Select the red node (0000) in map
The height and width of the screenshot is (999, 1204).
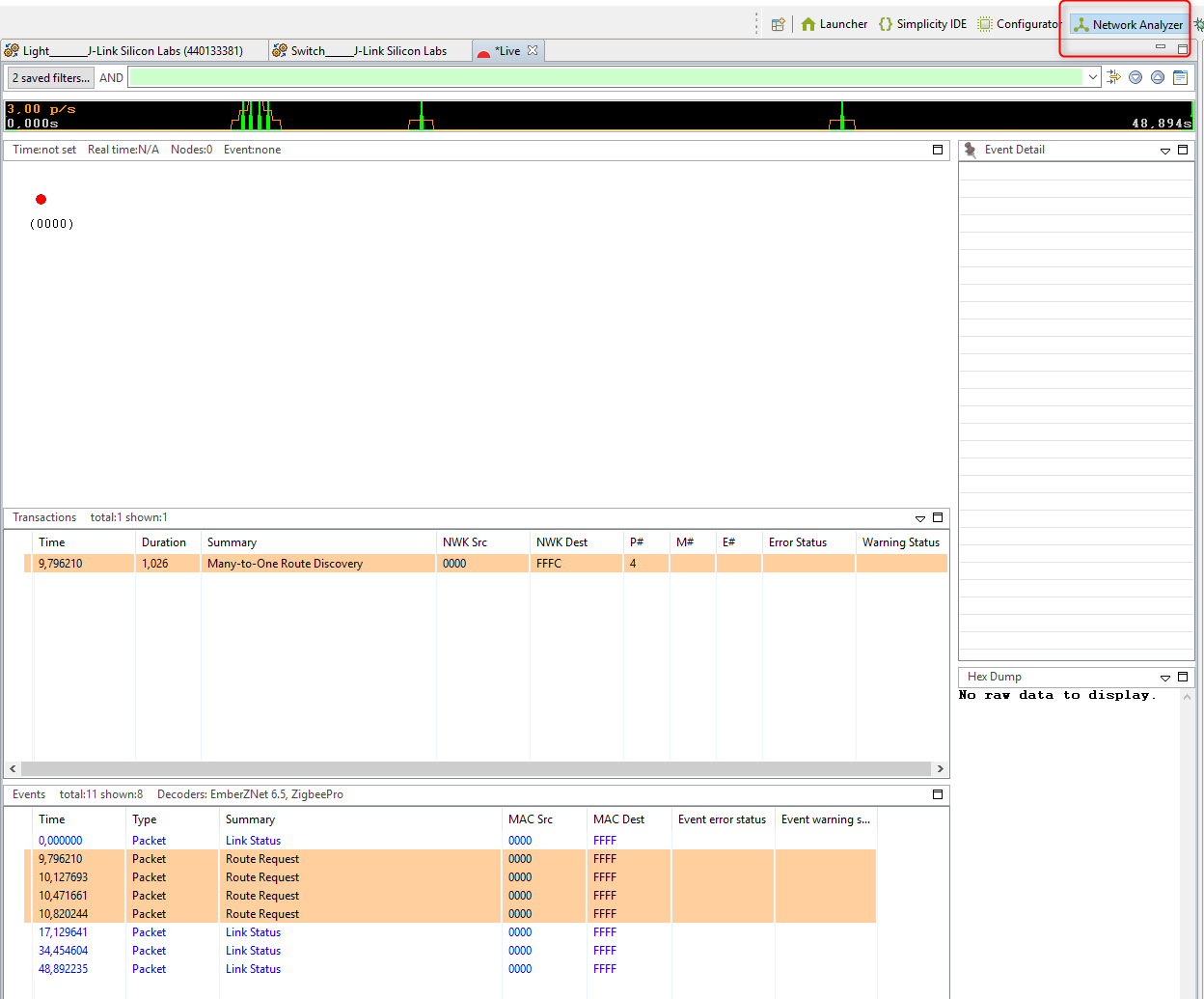[41, 200]
